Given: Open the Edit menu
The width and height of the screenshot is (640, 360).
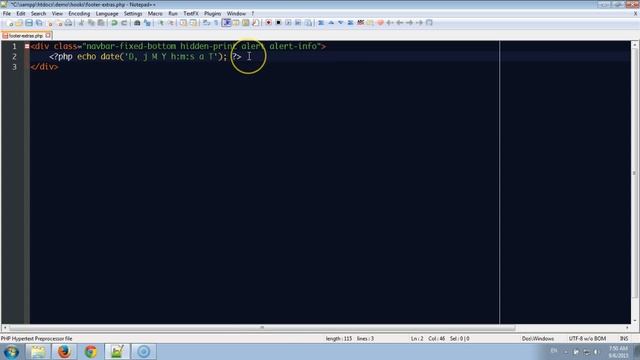Looking at the screenshot, I should click(x=21, y=13).
